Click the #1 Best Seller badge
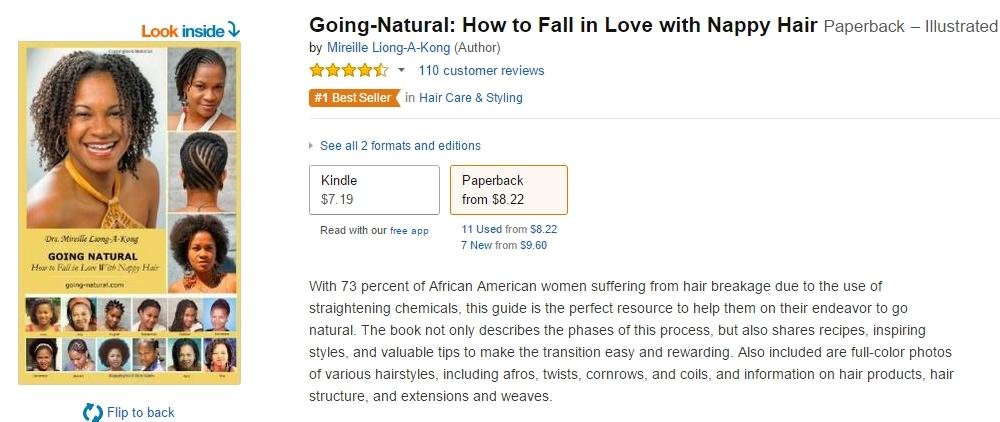The height and width of the screenshot is (422, 1000). click(354, 97)
